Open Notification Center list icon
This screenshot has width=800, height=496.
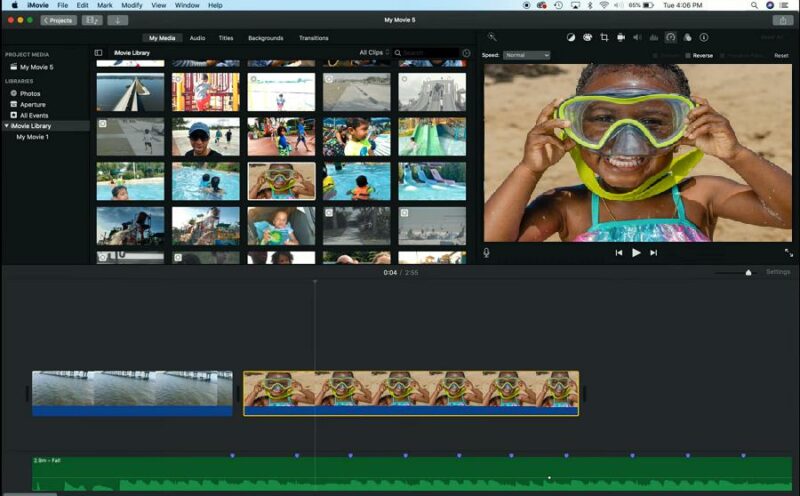coord(784,5)
